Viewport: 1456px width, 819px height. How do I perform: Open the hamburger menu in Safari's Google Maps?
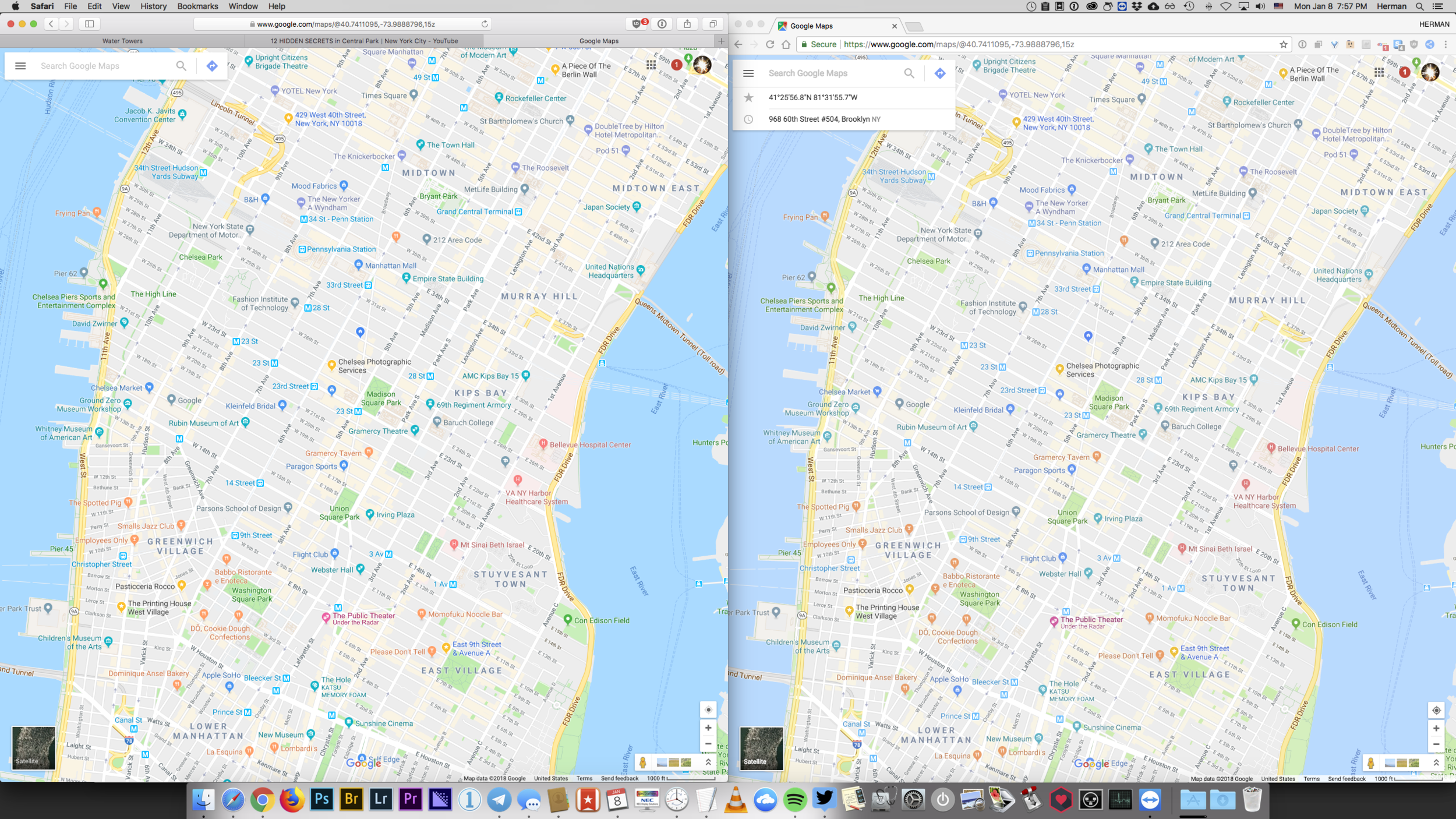pyautogui.click(x=20, y=66)
